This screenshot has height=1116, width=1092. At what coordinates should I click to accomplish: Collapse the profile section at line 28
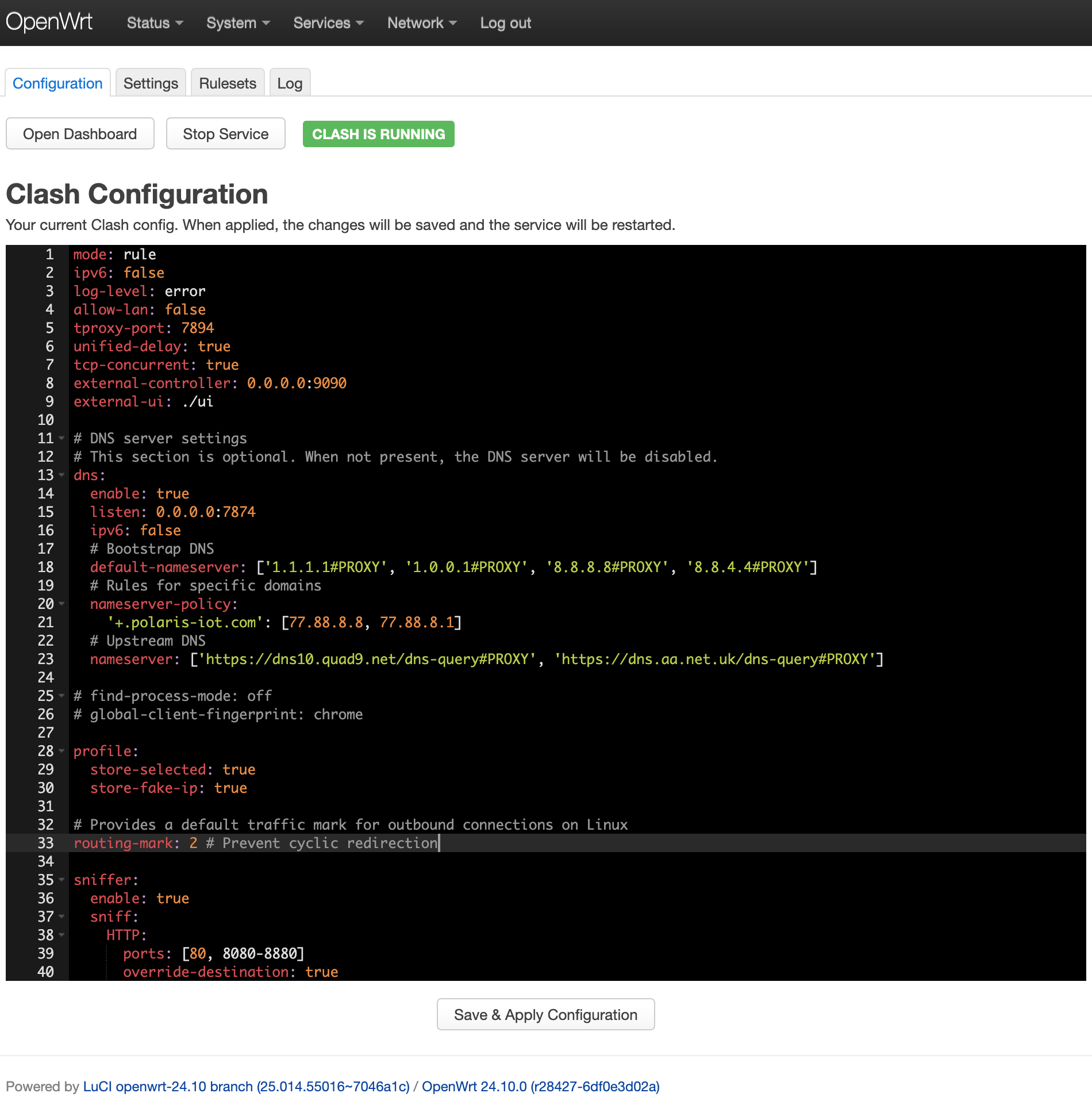(x=61, y=751)
